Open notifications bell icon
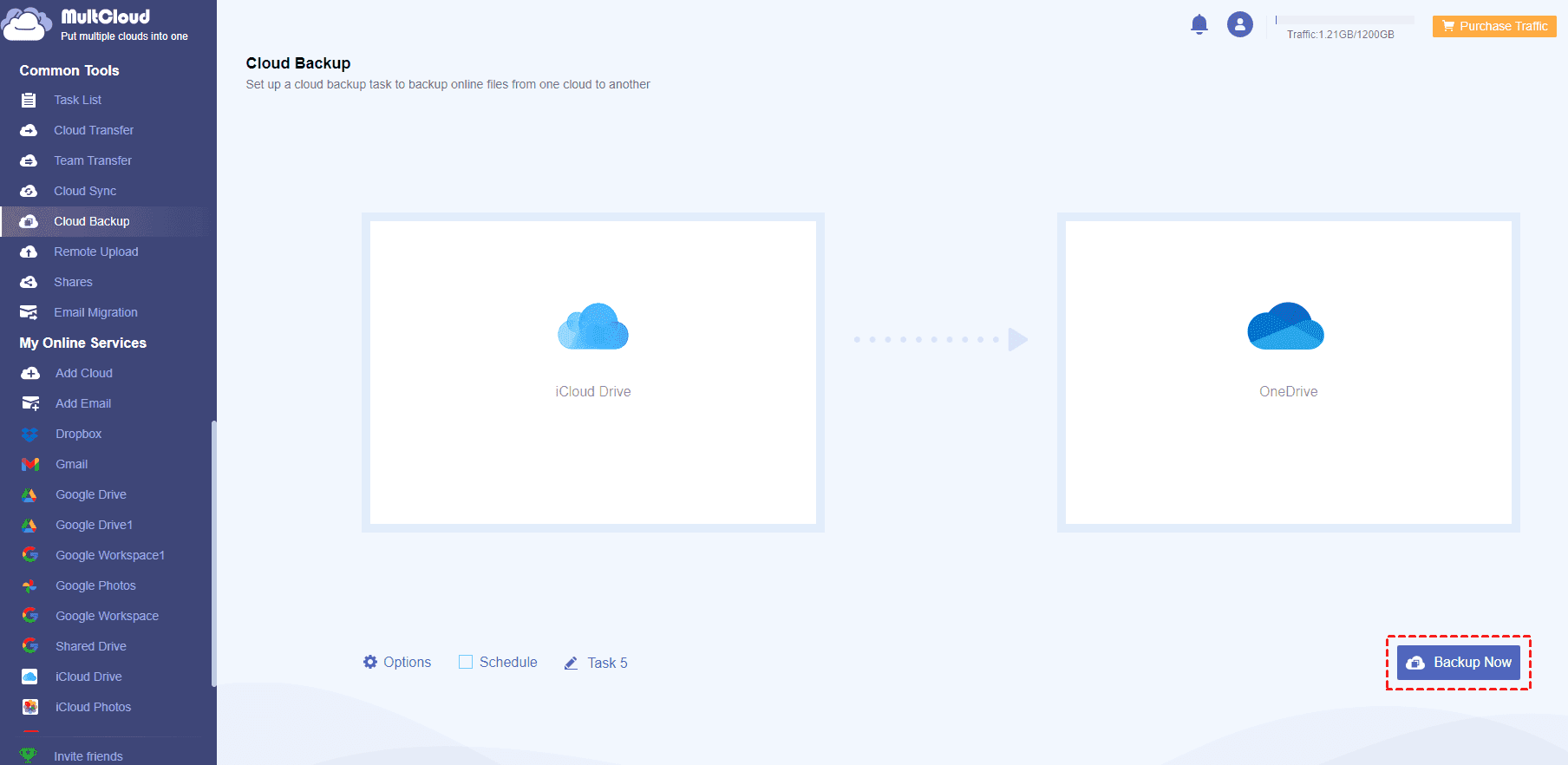 [x=1199, y=24]
